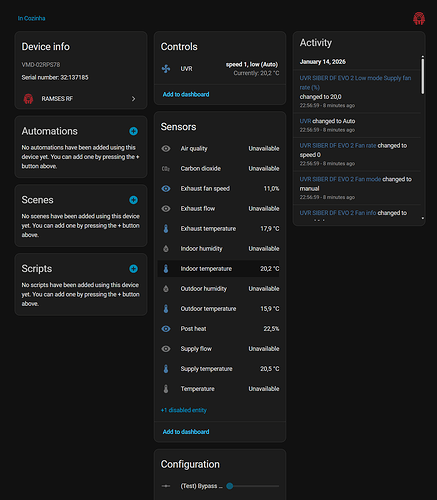Add a new automation with plus icon
The image size is (437, 500).
click(133, 131)
